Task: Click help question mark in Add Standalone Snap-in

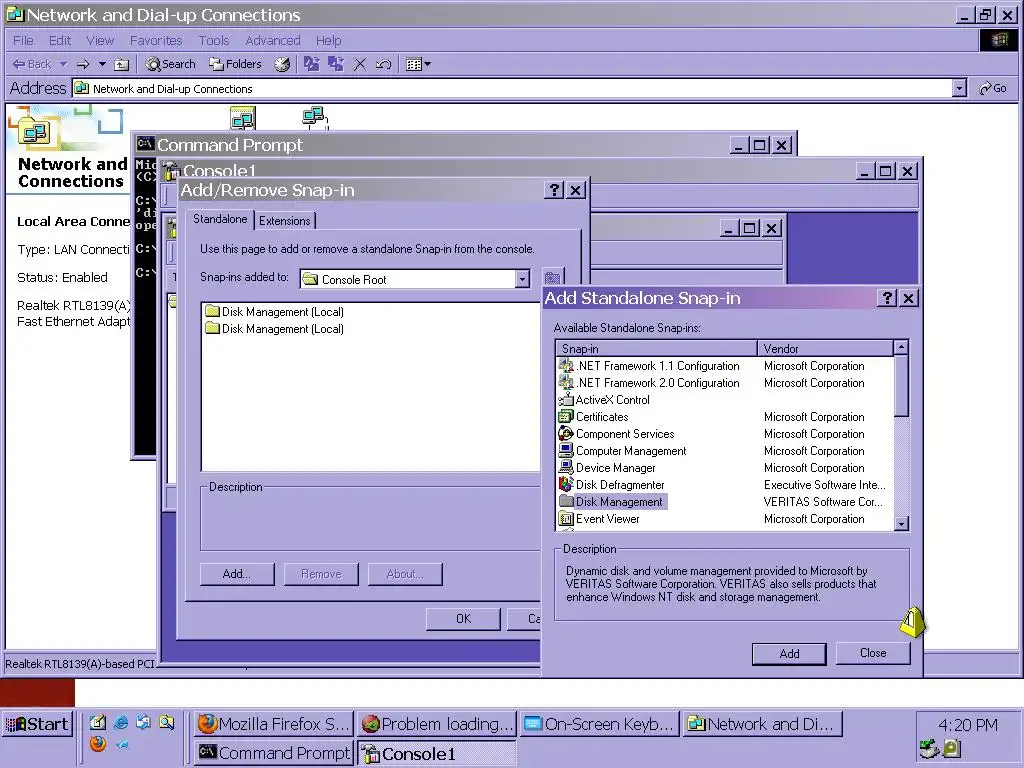Action: [887, 298]
